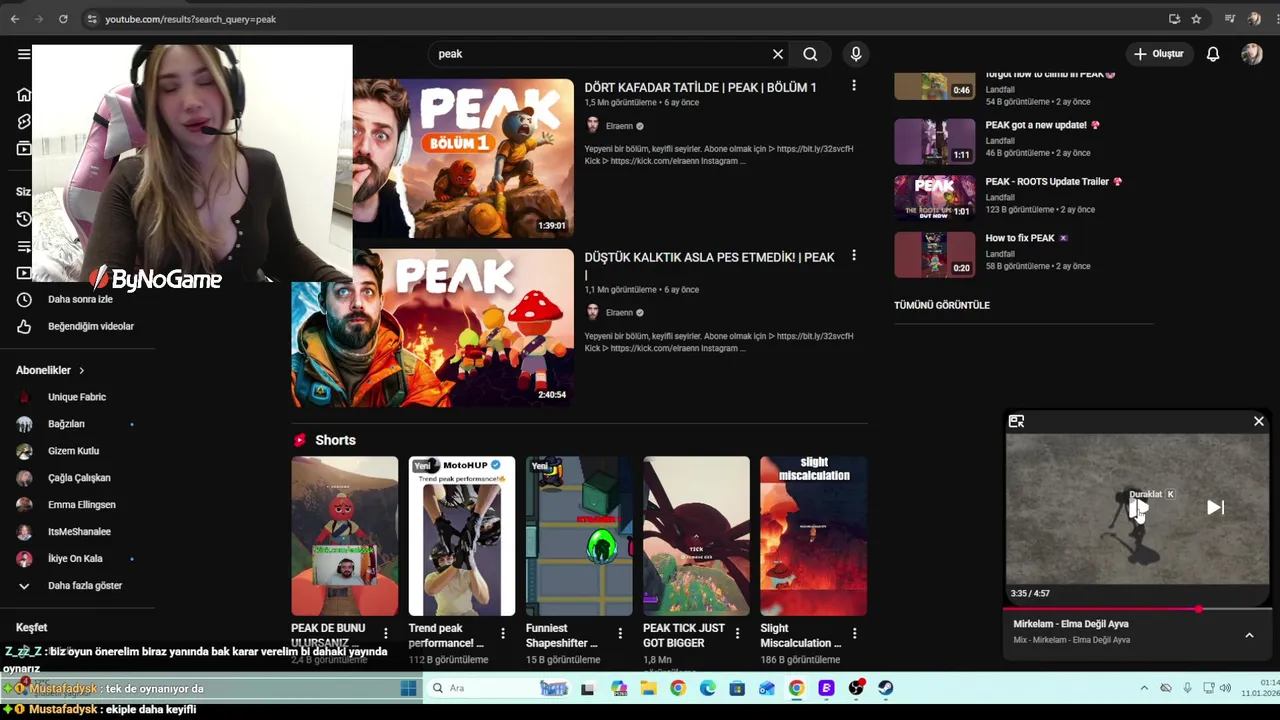
Task: Open the 'PEAK DE BUNU' short thumbnail
Action: pos(344,536)
